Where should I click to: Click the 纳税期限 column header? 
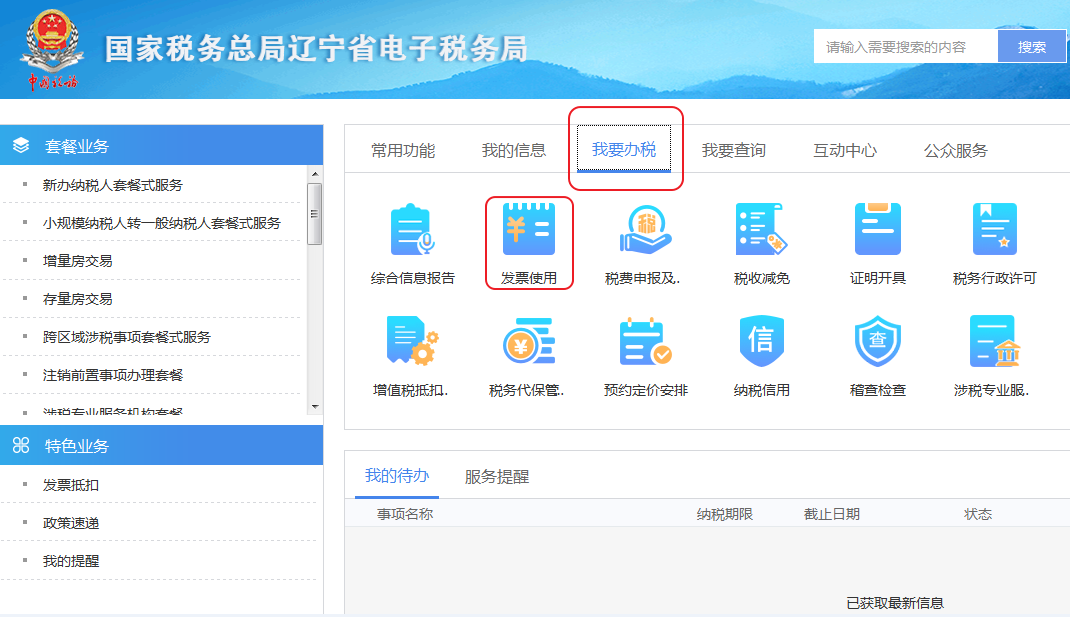[x=725, y=514]
